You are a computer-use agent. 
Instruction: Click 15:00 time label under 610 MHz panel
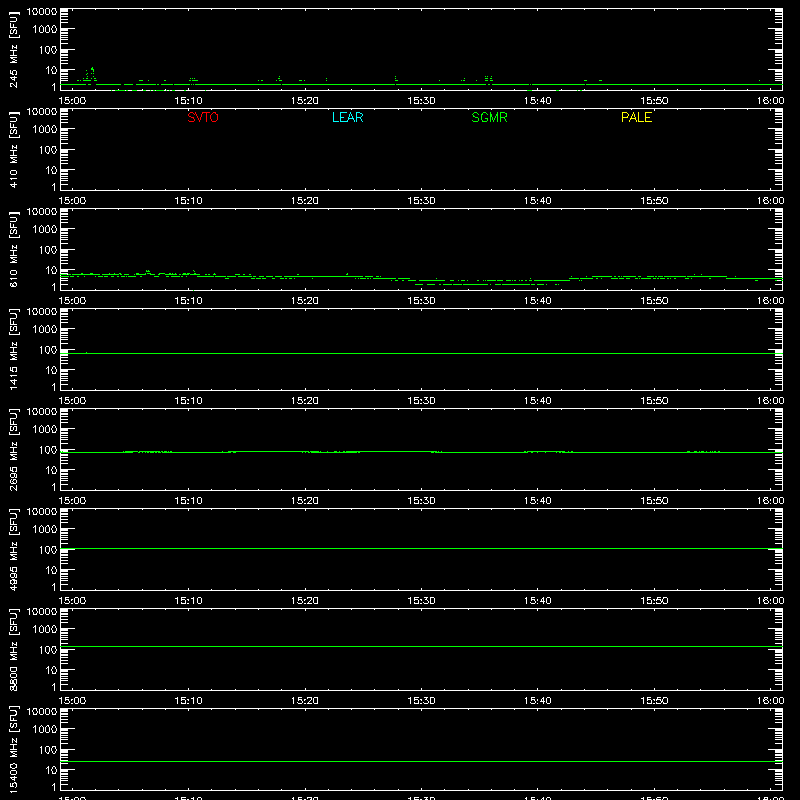pos(72,301)
